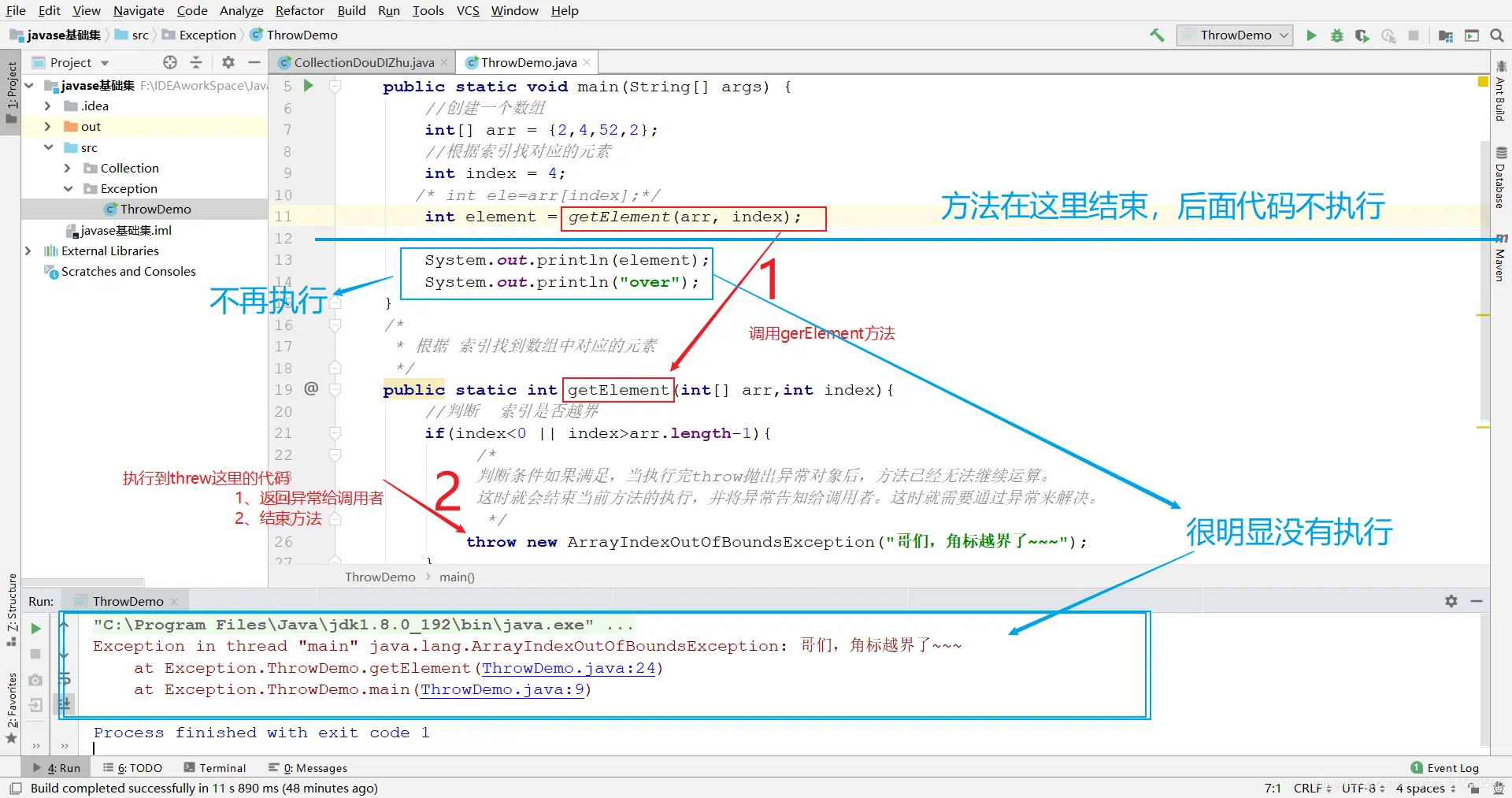The image size is (1512, 798).
Task: Click the gutter run icon beside main method
Action: tap(309, 86)
